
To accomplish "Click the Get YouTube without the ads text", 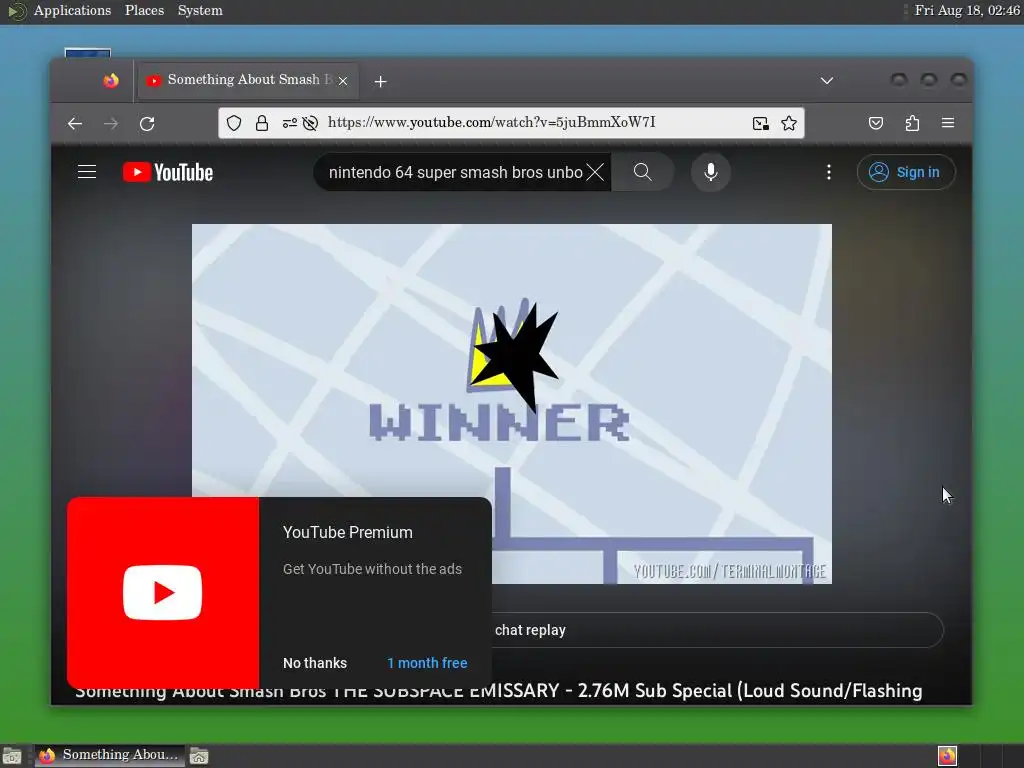I will pyautogui.click(x=372, y=569).
